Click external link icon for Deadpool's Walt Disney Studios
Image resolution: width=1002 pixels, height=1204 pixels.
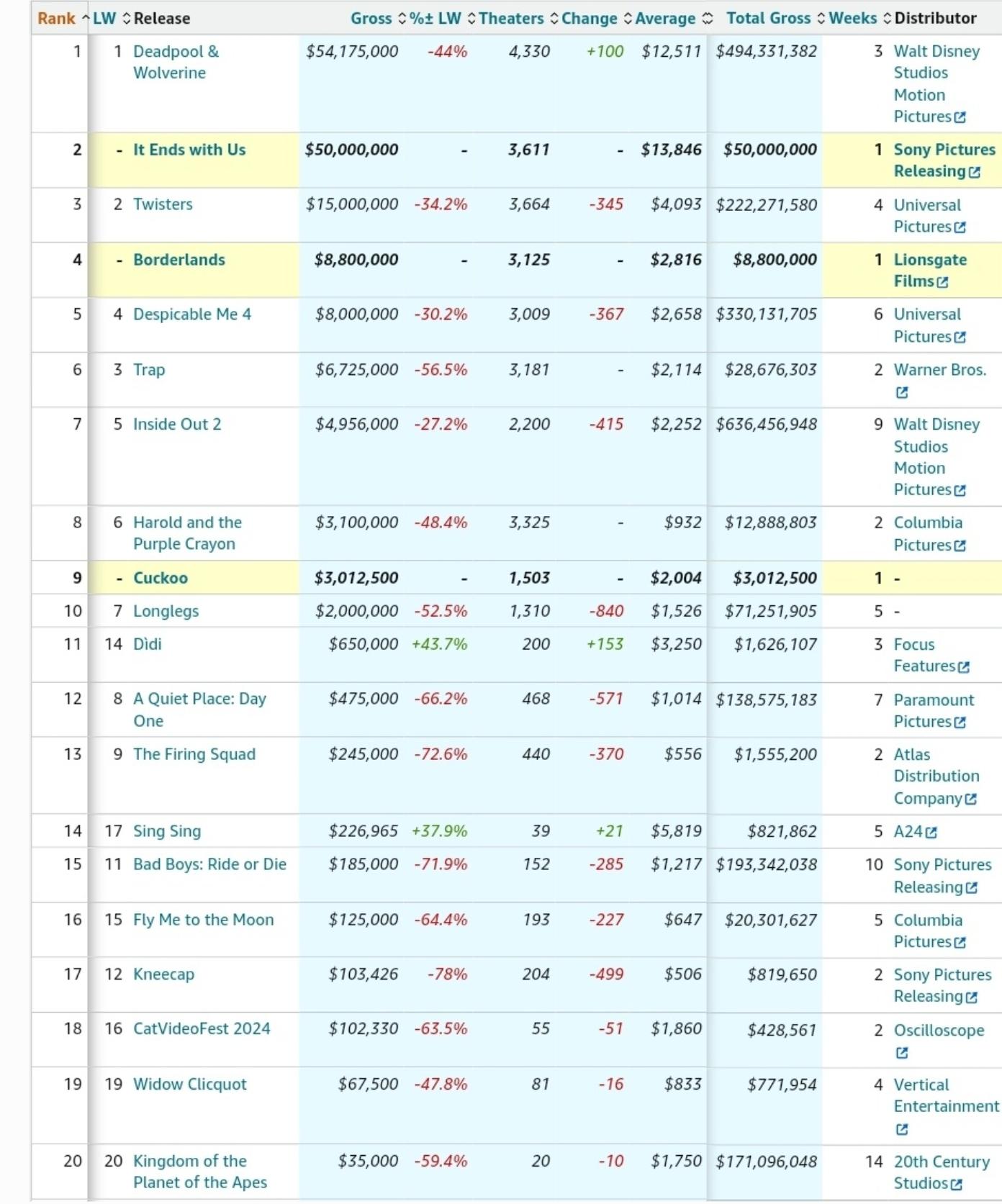pos(960,117)
